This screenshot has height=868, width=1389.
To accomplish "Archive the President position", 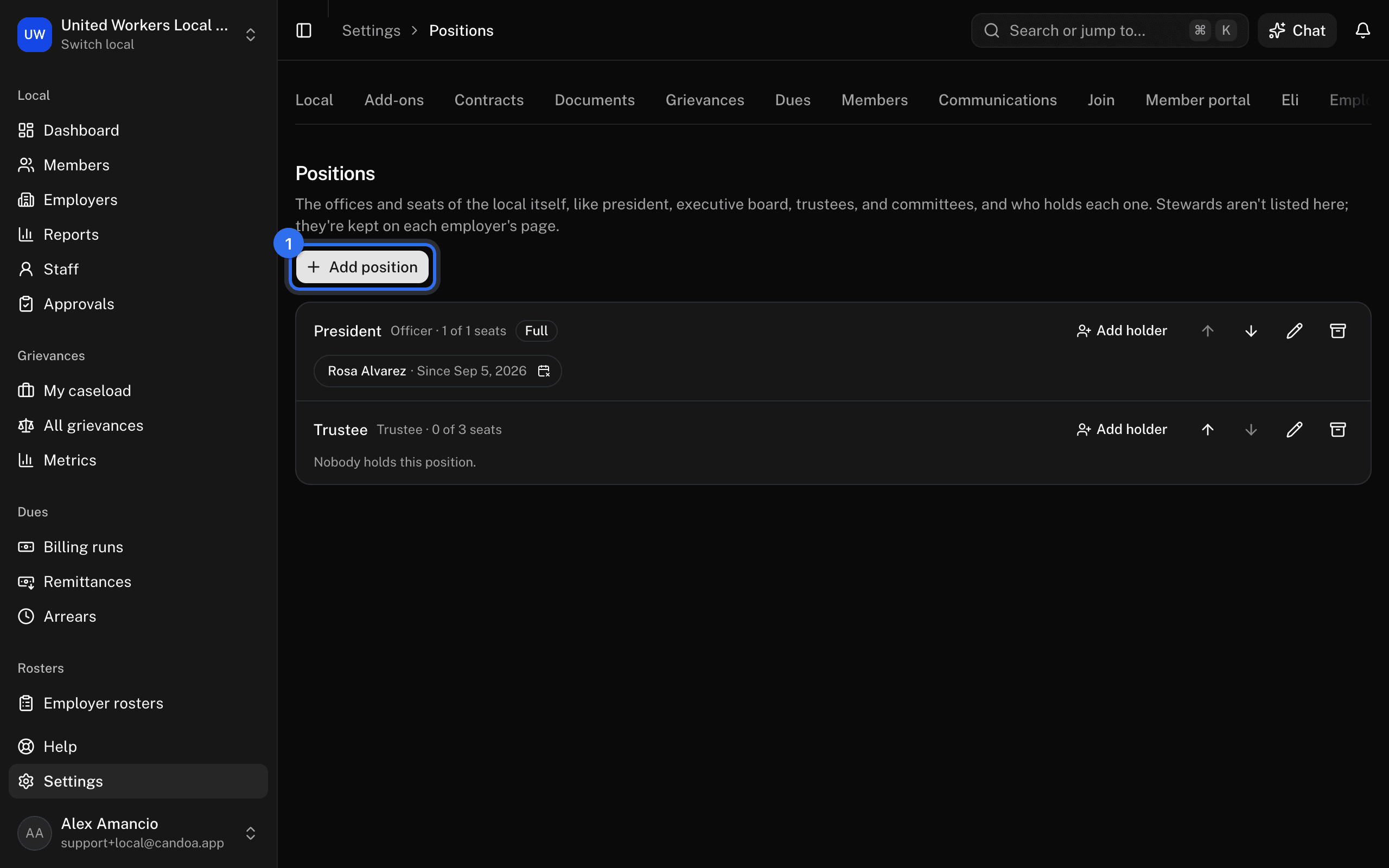I will tap(1338, 331).
